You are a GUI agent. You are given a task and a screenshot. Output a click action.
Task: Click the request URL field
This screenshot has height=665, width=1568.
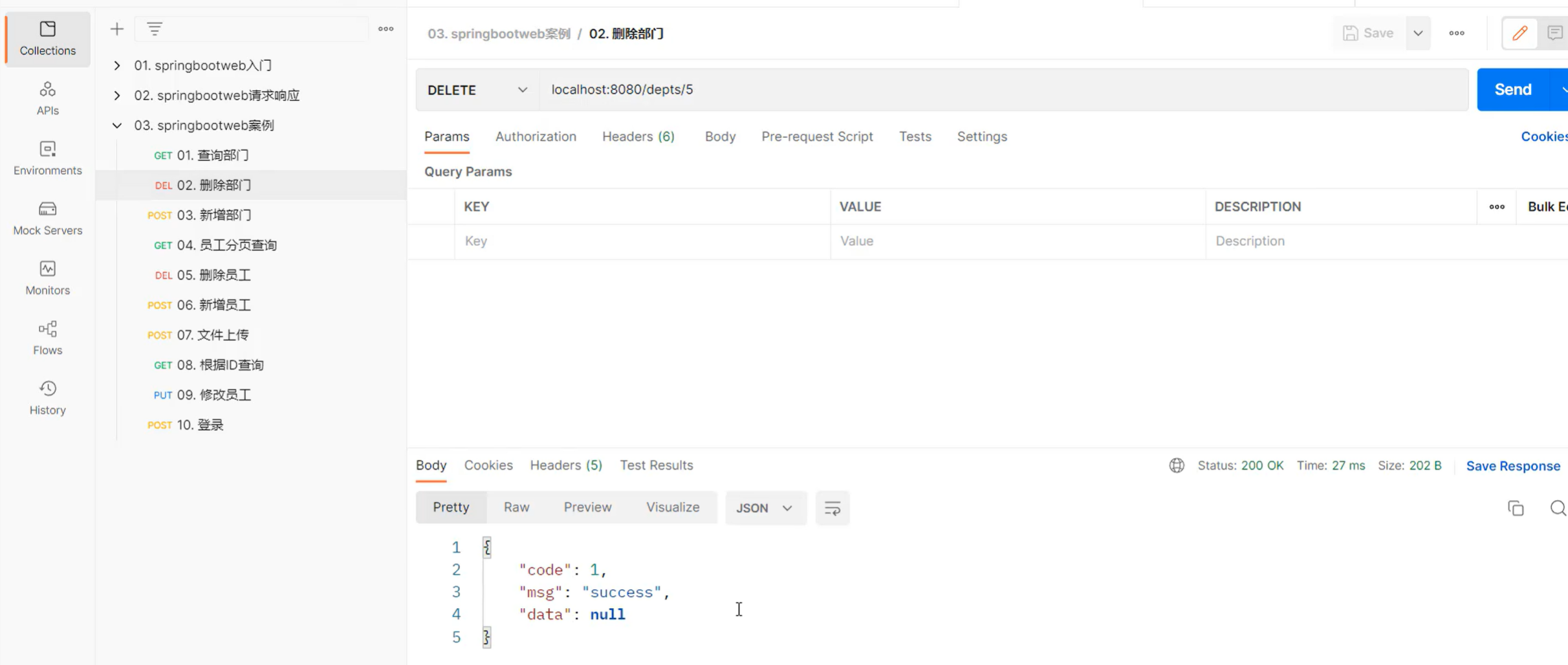click(1003, 90)
